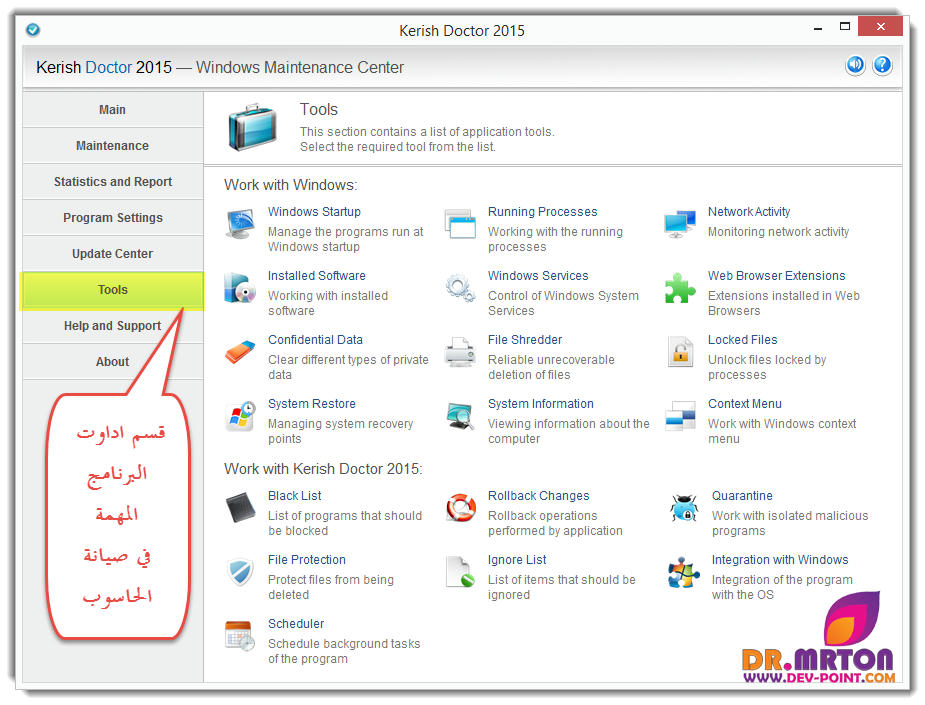This screenshot has height=705, width=925.
Task: Click the Confidential Data eraser icon
Action: pos(240,352)
